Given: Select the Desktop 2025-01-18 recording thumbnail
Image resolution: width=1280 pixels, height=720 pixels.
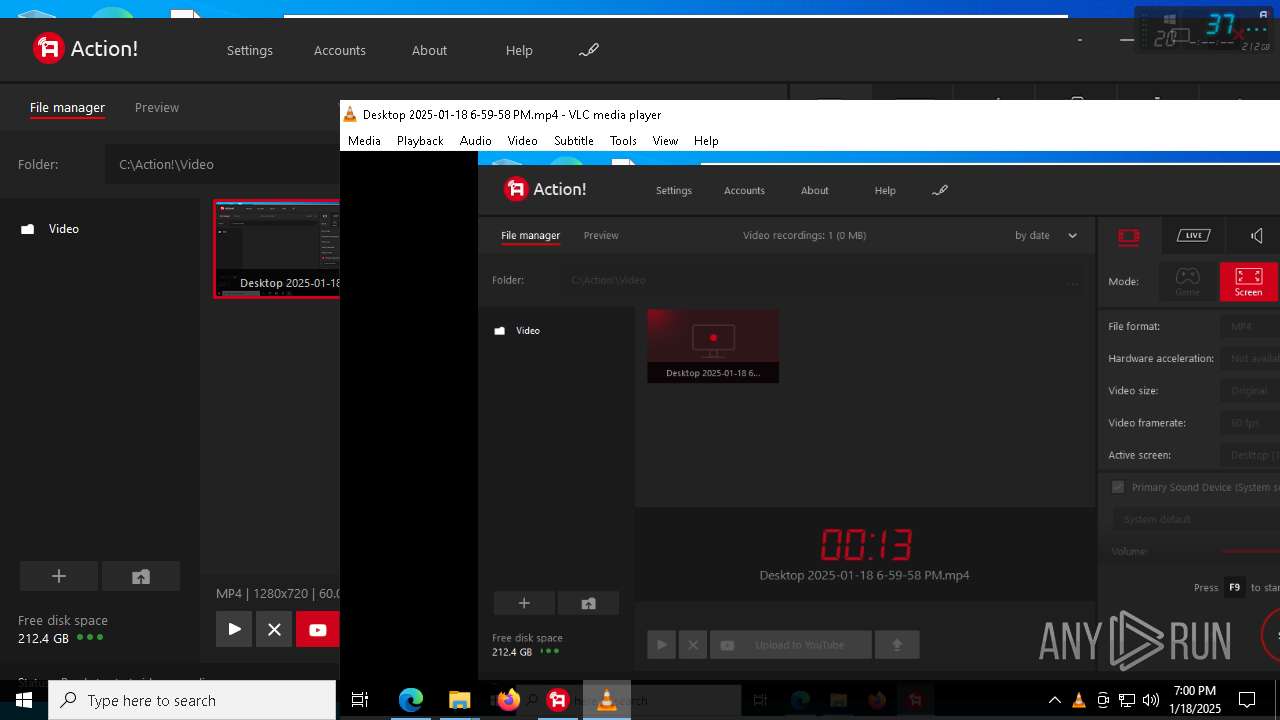Looking at the screenshot, I should (x=277, y=249).
